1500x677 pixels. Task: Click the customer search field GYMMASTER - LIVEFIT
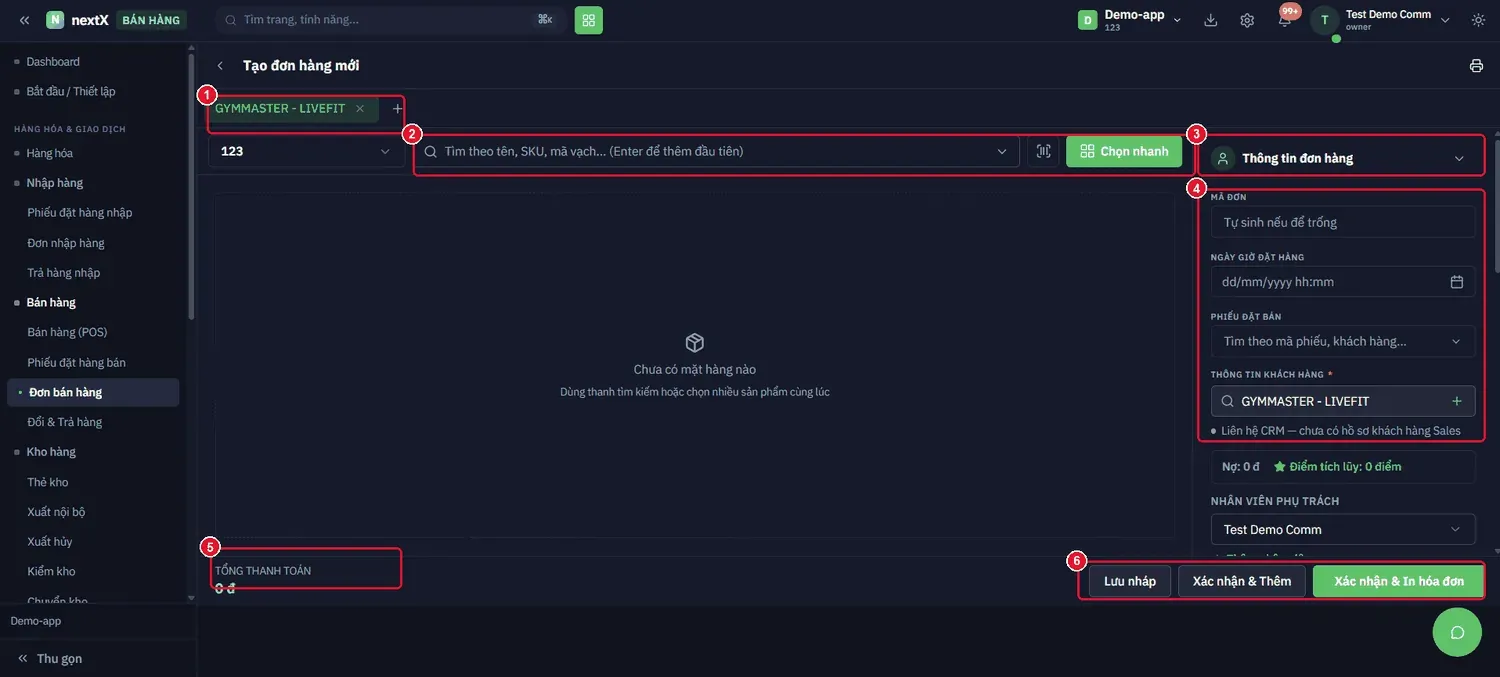(1343, 401)
